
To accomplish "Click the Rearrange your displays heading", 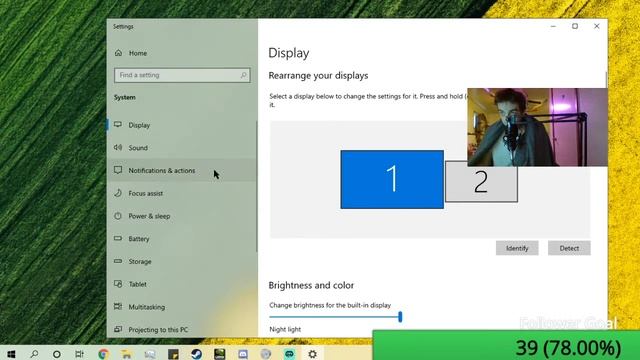I will [318, 76].
